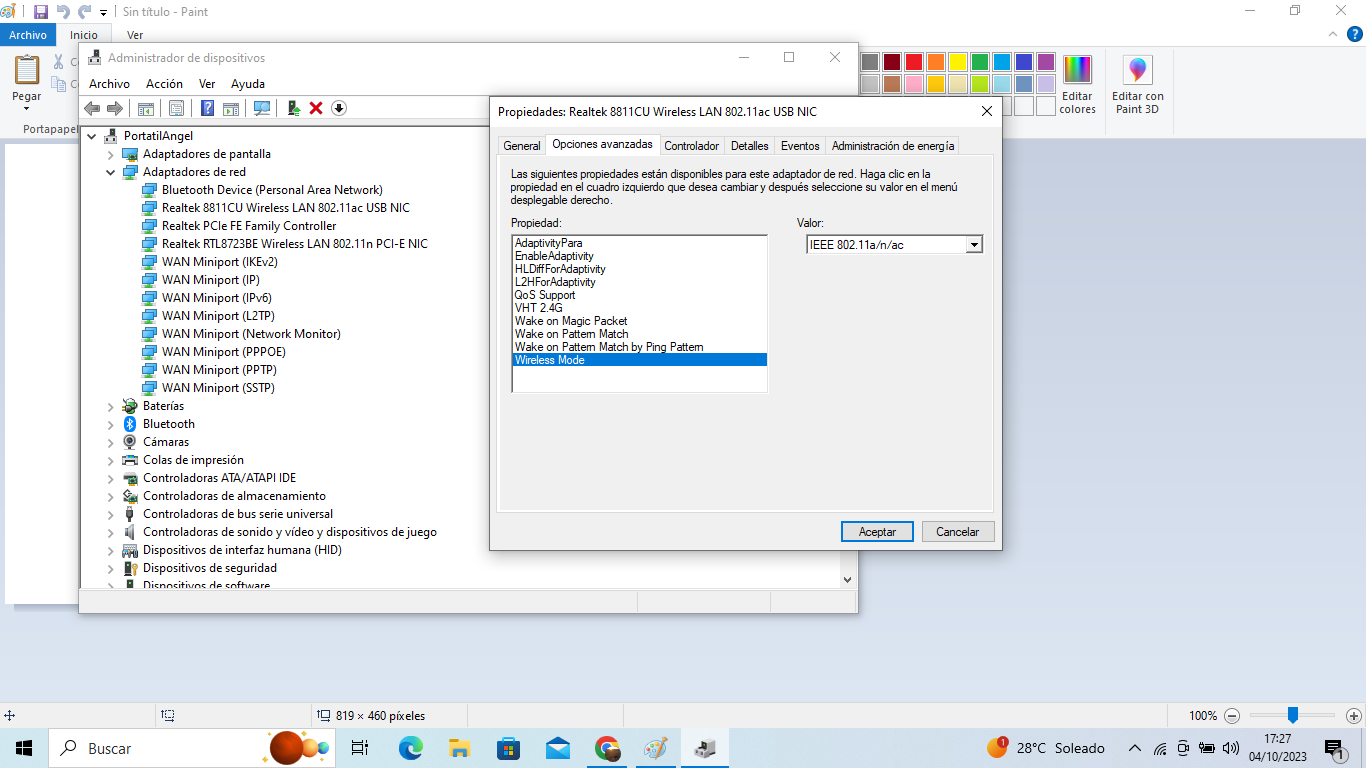Expand Controladoras de almacenamiento node
This screenshot has width=1366, height=768.
[x=111, y=496]
